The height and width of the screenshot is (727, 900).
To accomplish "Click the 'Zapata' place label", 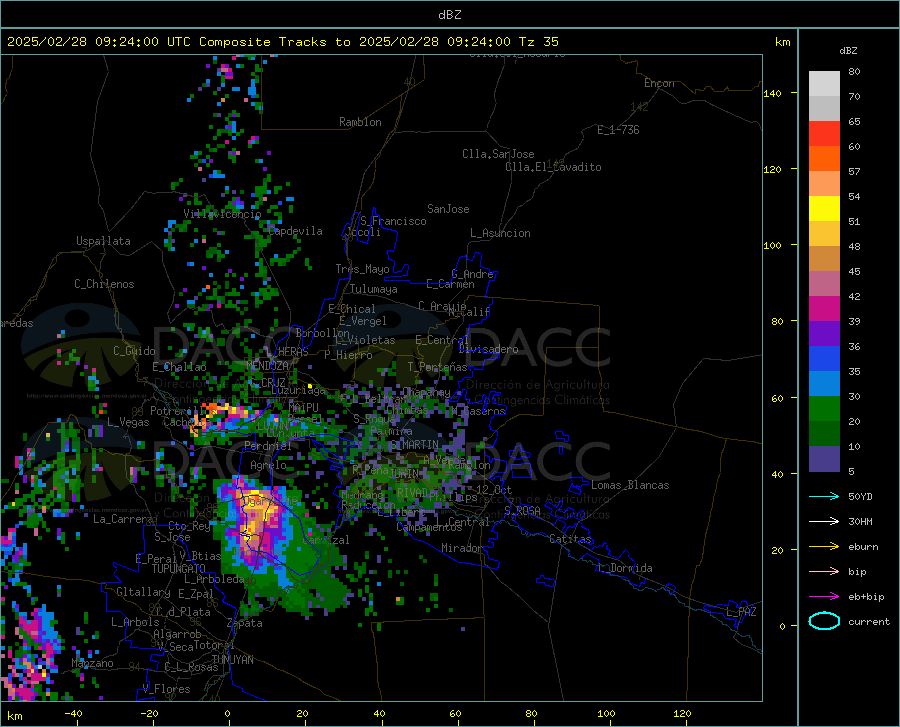I will (x=245, y=623).
